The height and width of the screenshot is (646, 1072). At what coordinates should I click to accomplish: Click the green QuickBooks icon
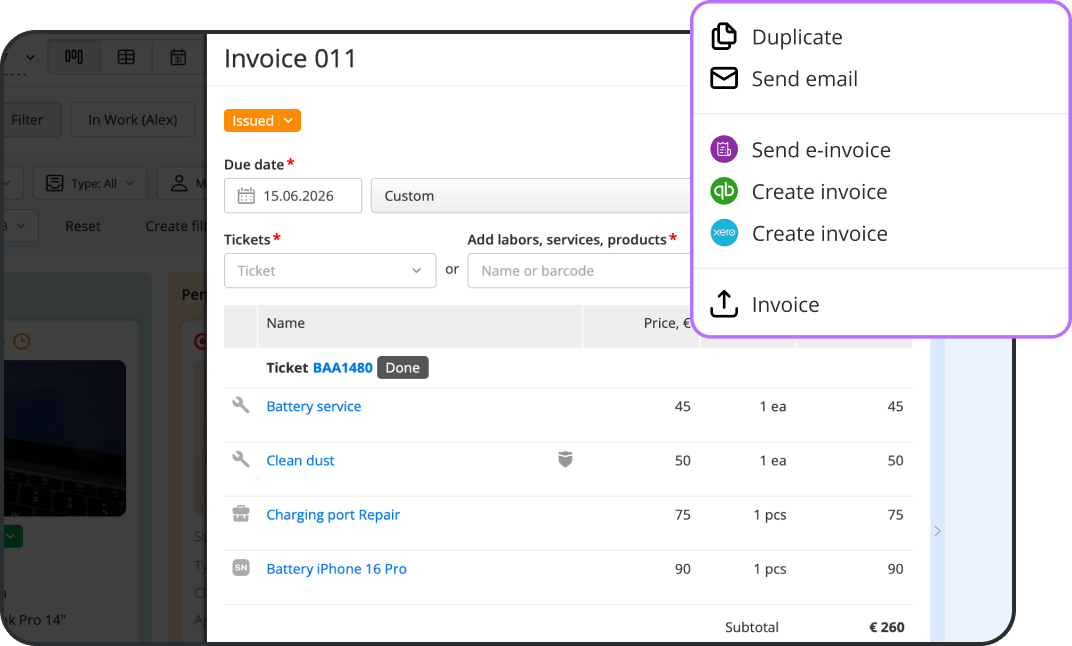point(724,191)
